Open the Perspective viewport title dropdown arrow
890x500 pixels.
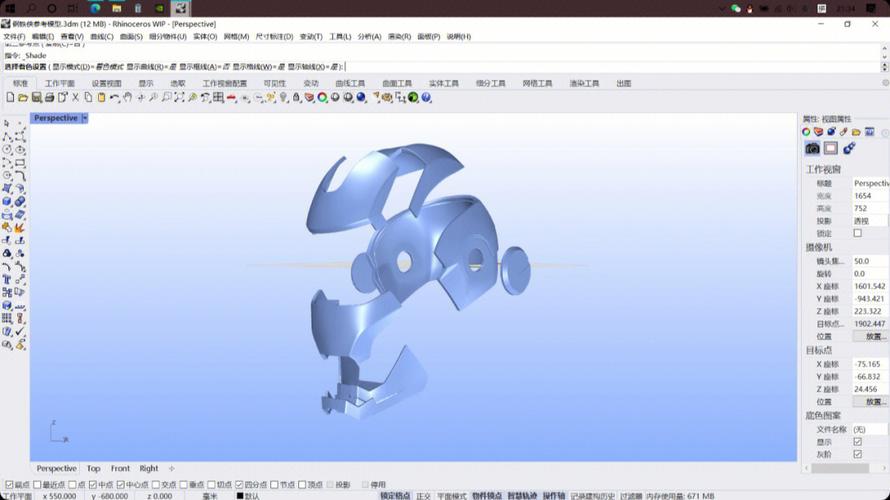[x=85, y=118]
